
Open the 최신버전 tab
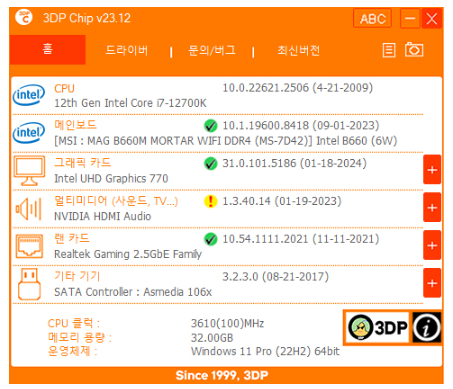pyautogui.click(x=299, y=50)
